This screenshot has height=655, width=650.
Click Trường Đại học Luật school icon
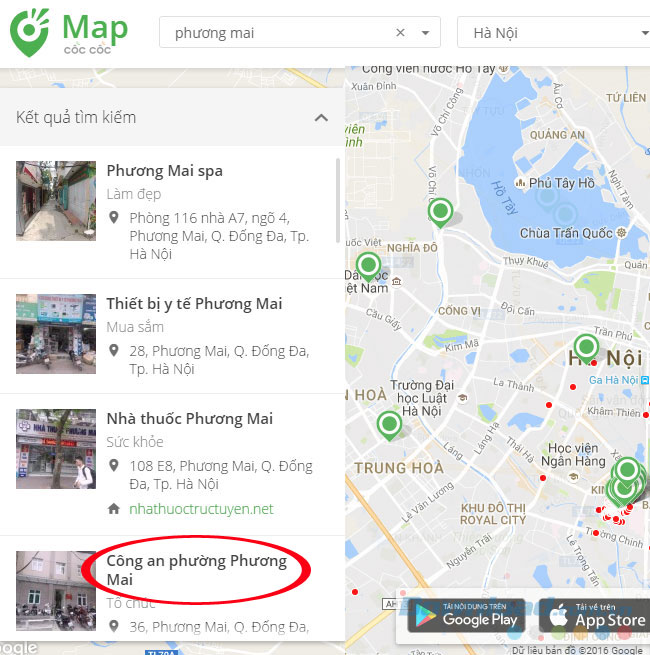pyautogui.click(x=462, y=398)
